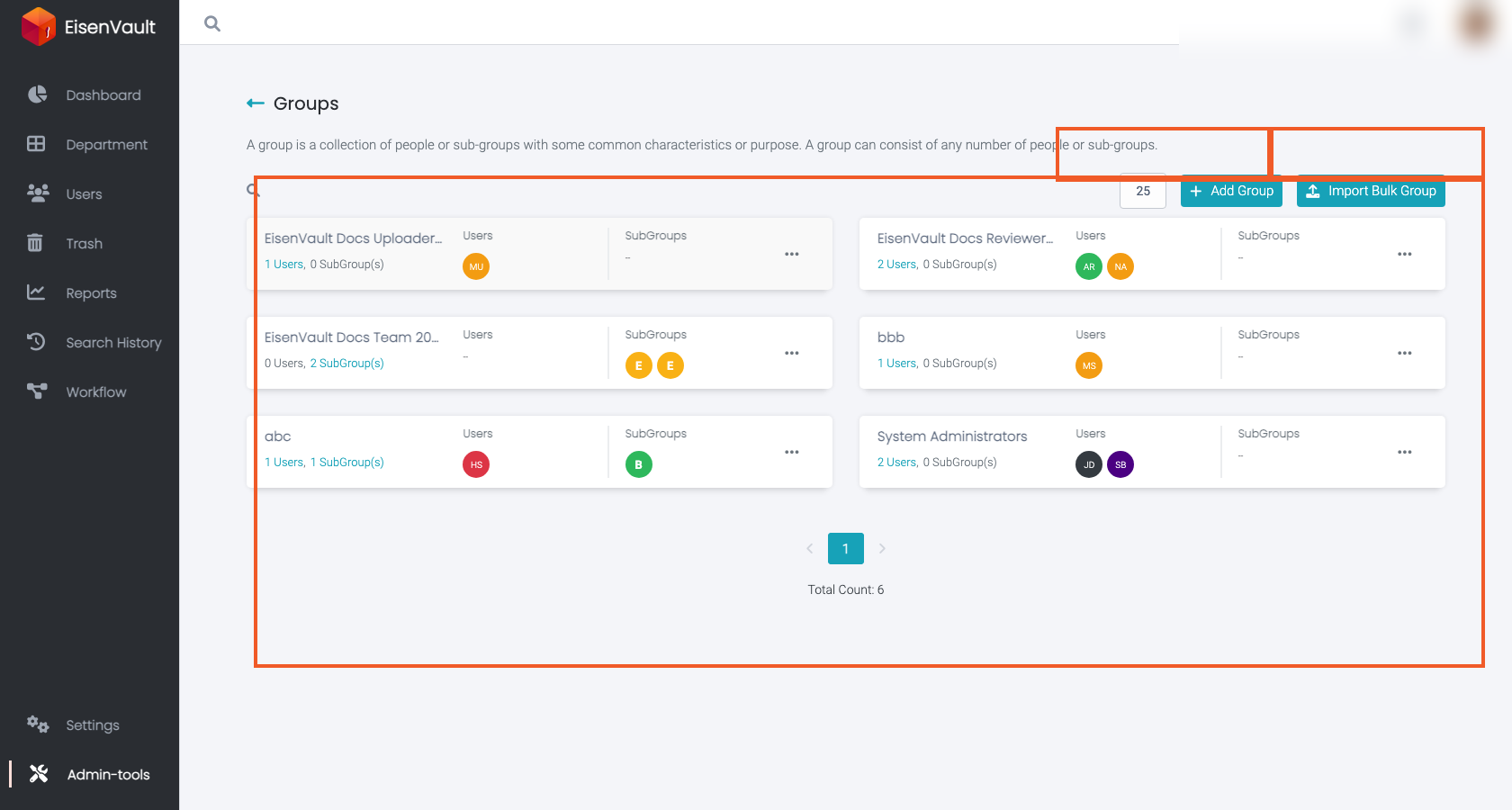This screenshot has height=810, width=1512.
Task: Click the 'Groups' page heading
Action: [306, 103]
